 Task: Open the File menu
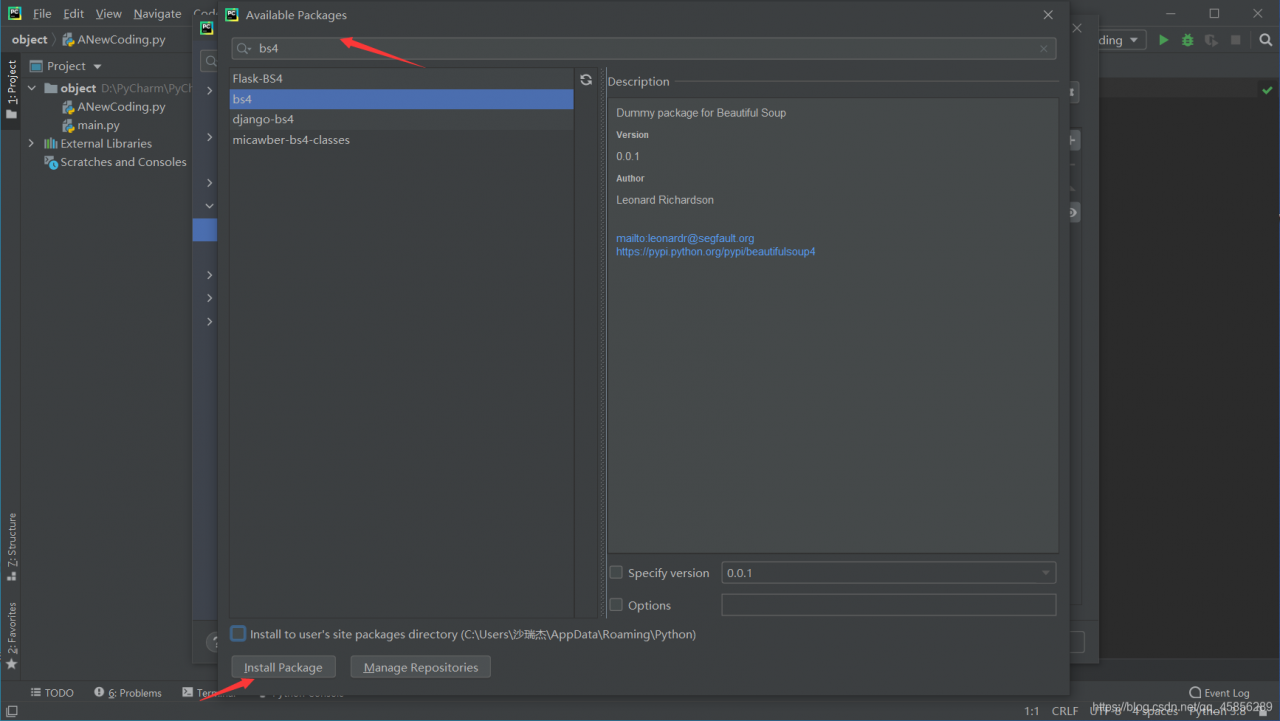[x=42, y=14]
